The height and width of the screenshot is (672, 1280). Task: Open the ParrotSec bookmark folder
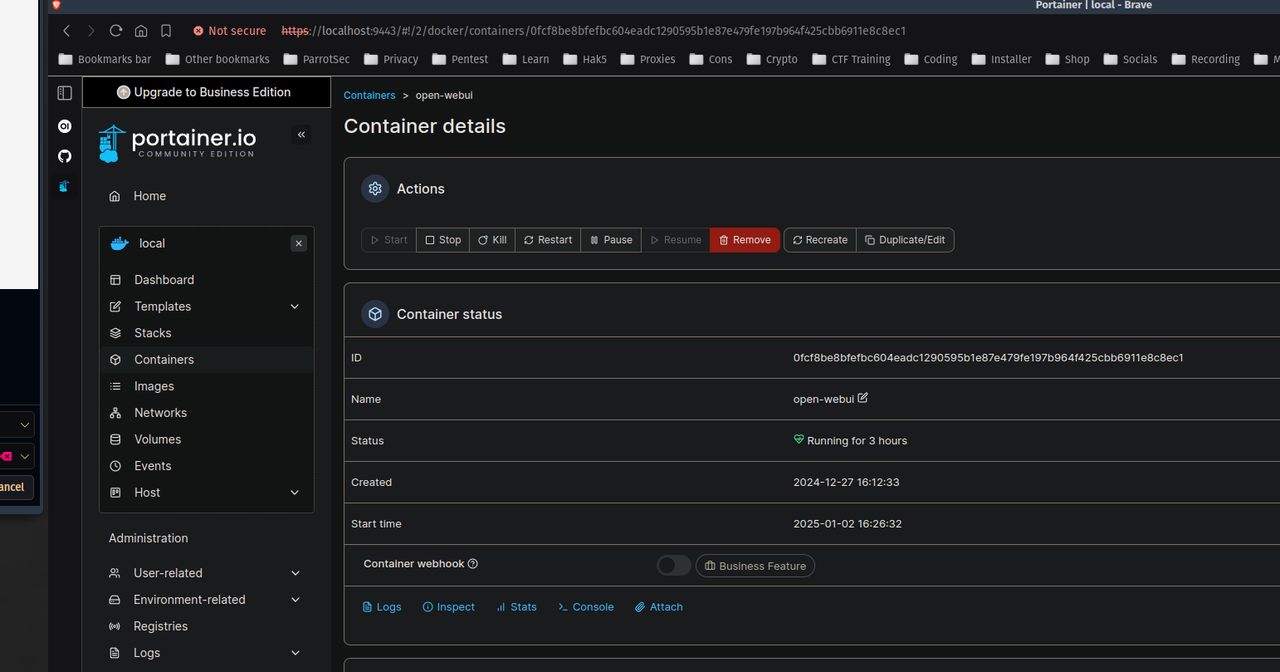[x=317, y=59]
